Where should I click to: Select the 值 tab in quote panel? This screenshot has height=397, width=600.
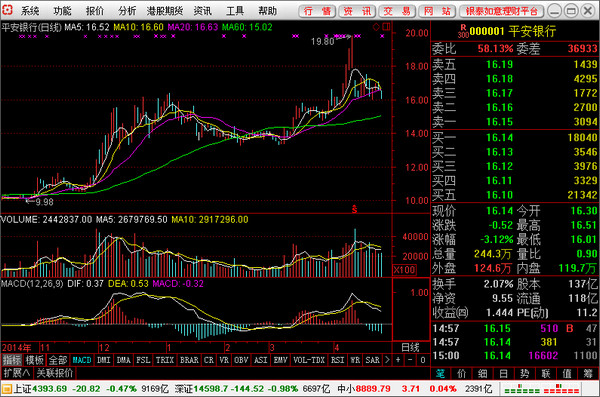point(567,373)
